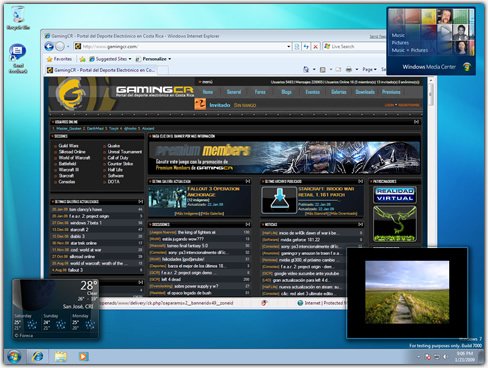Open the Unreal Tournament section link
This screenshot has width=488, height=368.
pyautogui.click(x=125, y=152)
